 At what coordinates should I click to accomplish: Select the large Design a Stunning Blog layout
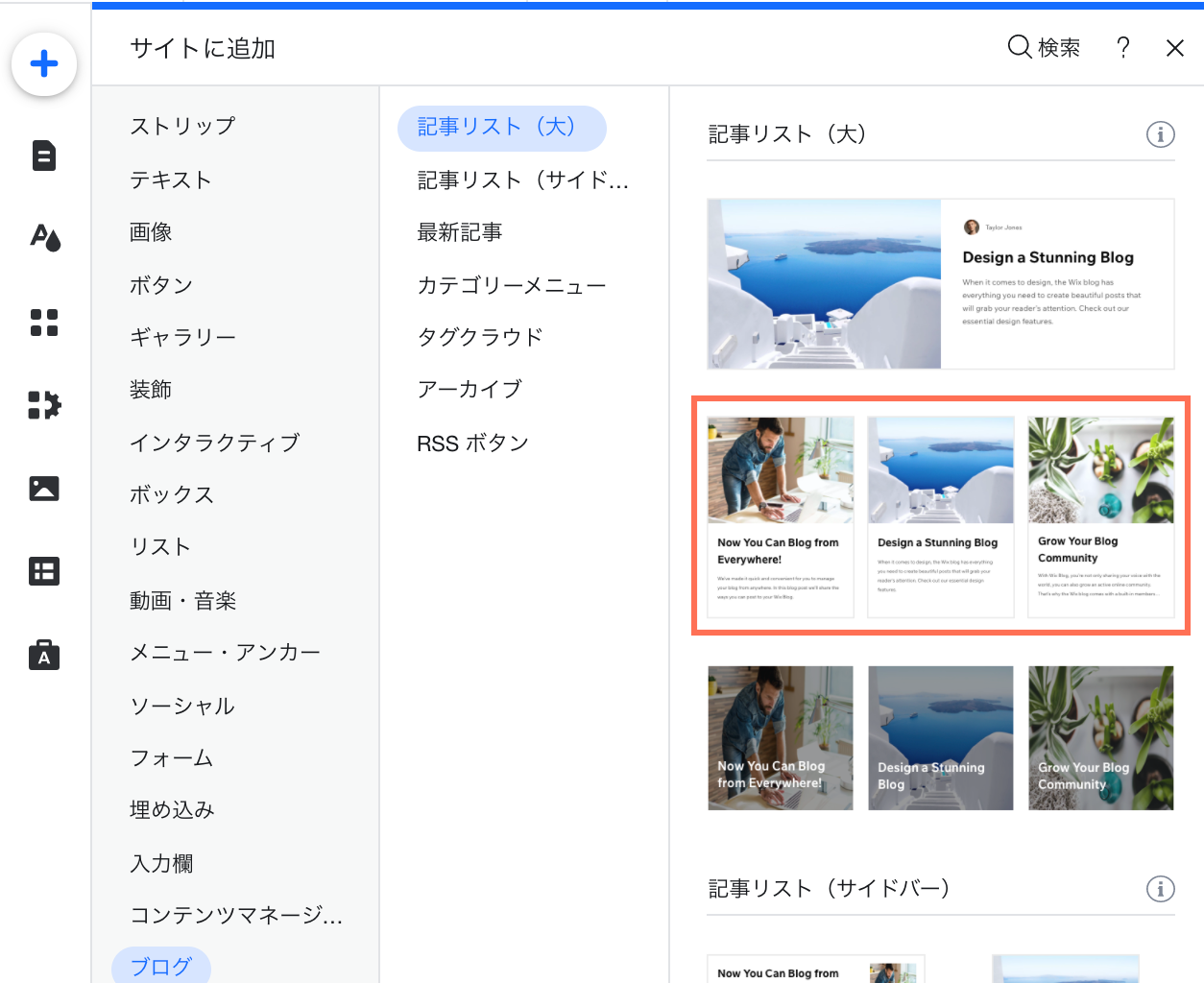click(x=940, y=284)
